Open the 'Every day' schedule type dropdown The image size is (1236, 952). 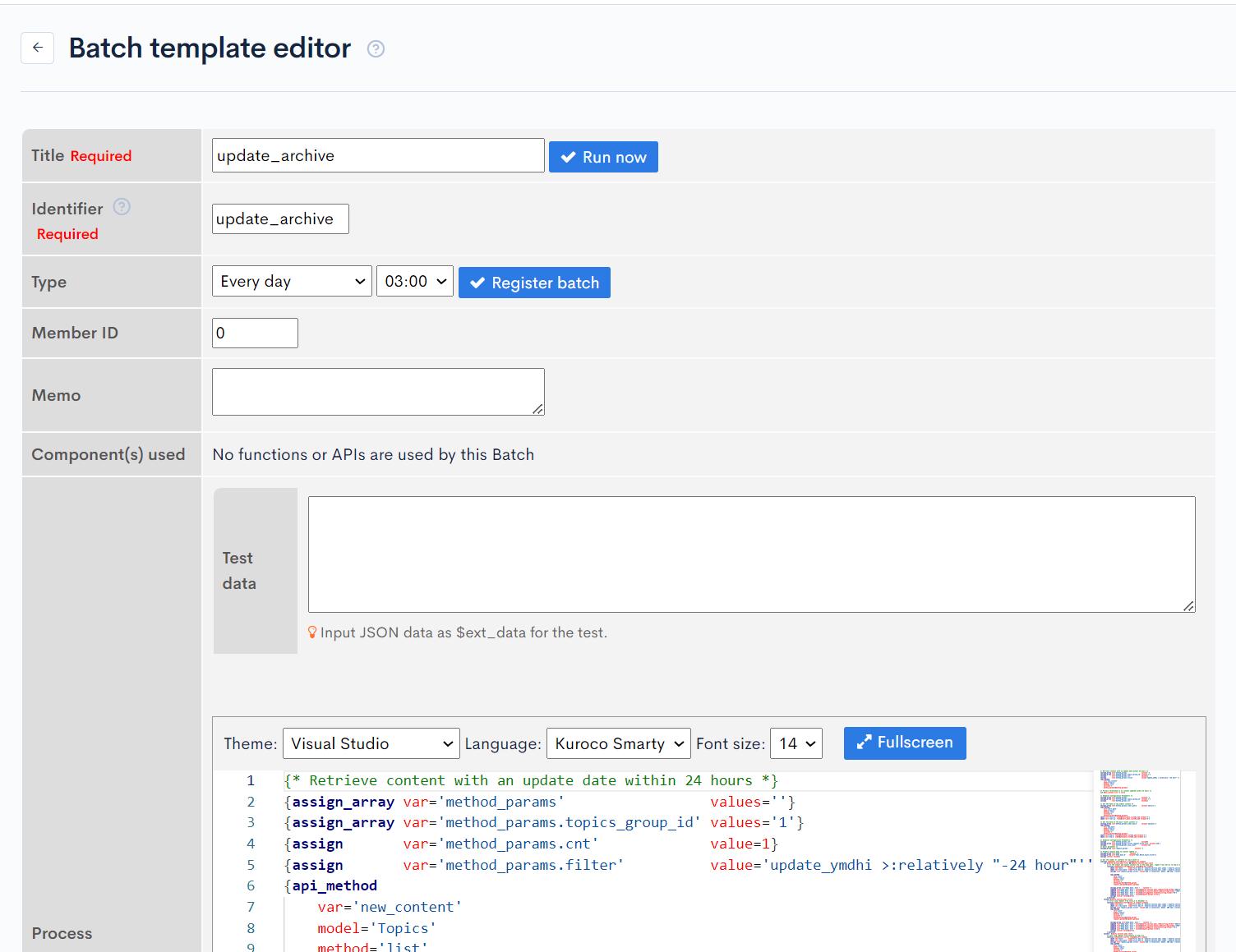click(x=291, y=281)
